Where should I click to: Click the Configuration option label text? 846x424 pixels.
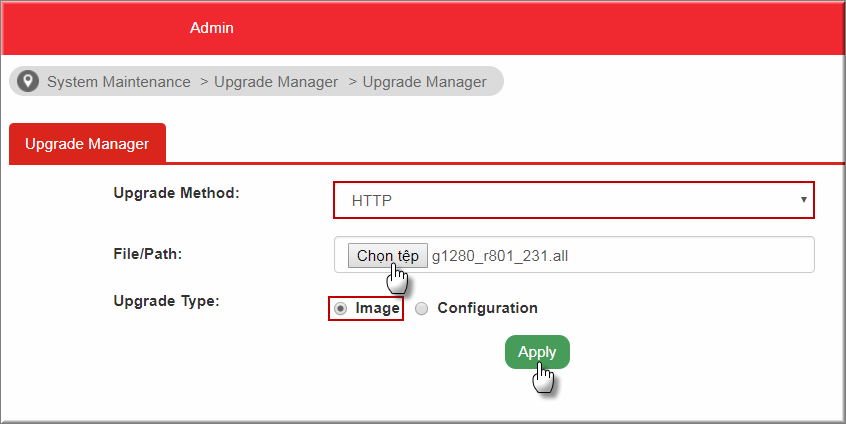487,308
